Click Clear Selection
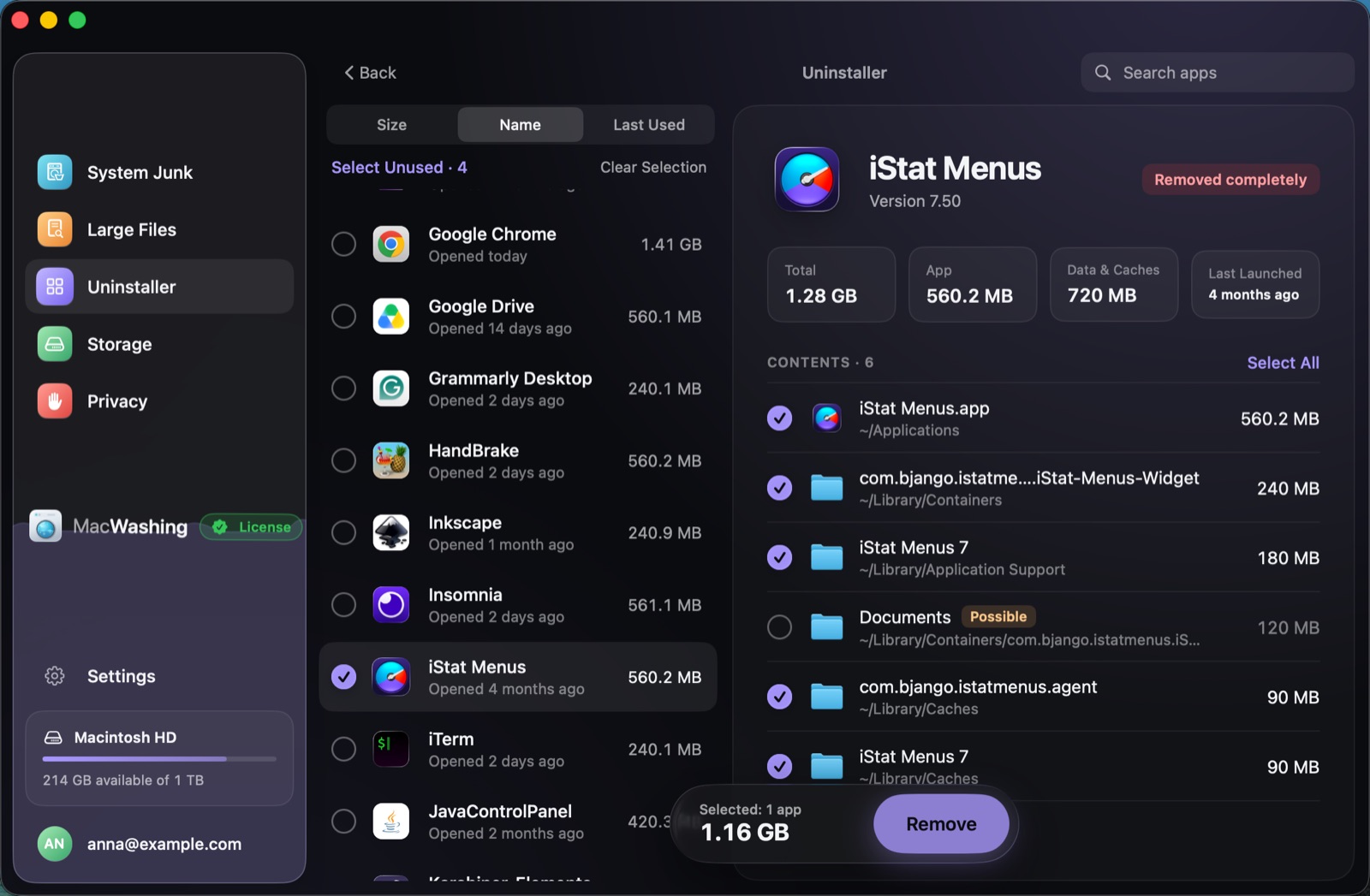The width and height of the screenshot is (1370, 896). tap(653, 168)
